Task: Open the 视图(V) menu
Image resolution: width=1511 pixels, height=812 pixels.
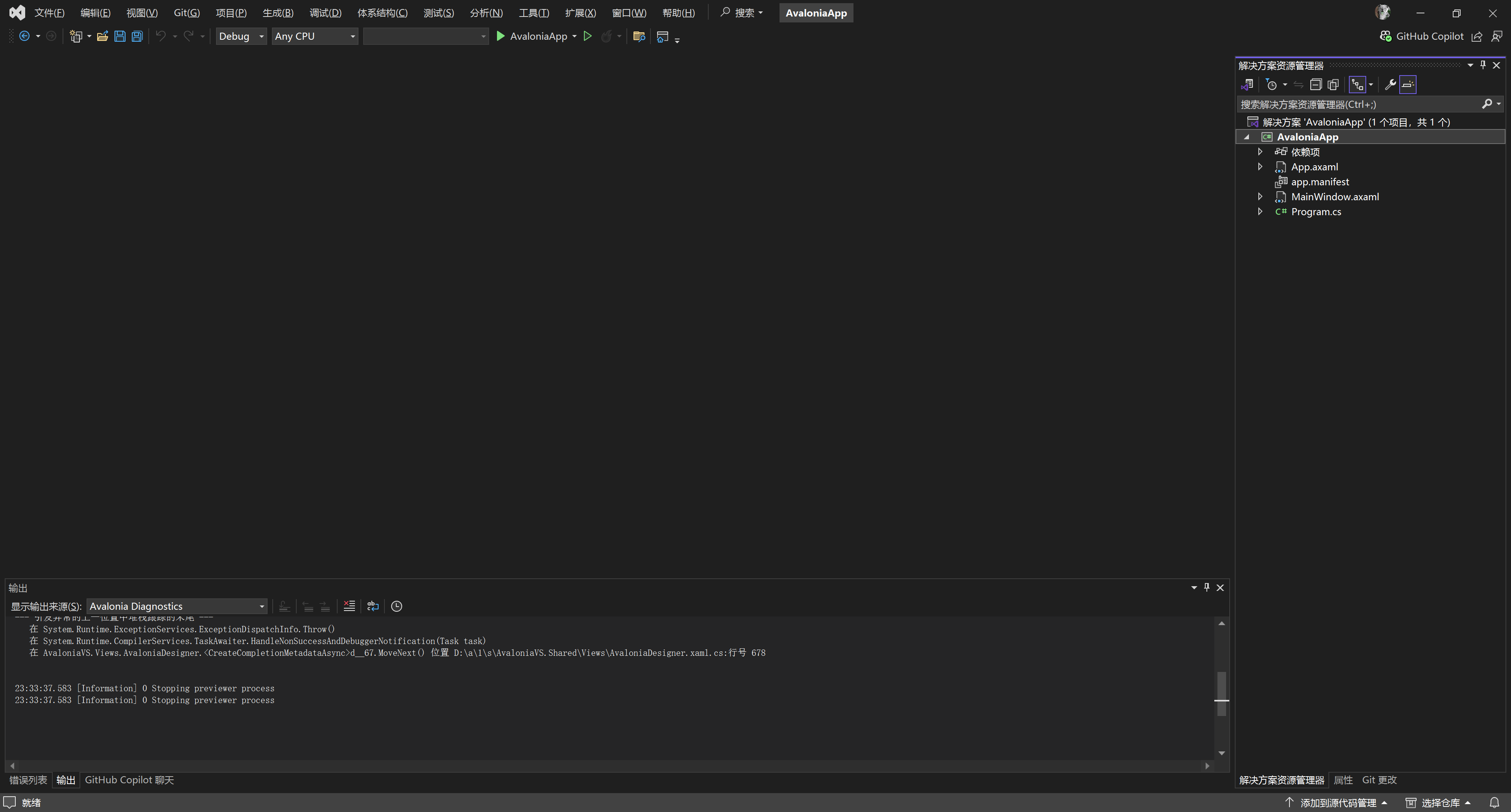Action: [x=142, y=13]
